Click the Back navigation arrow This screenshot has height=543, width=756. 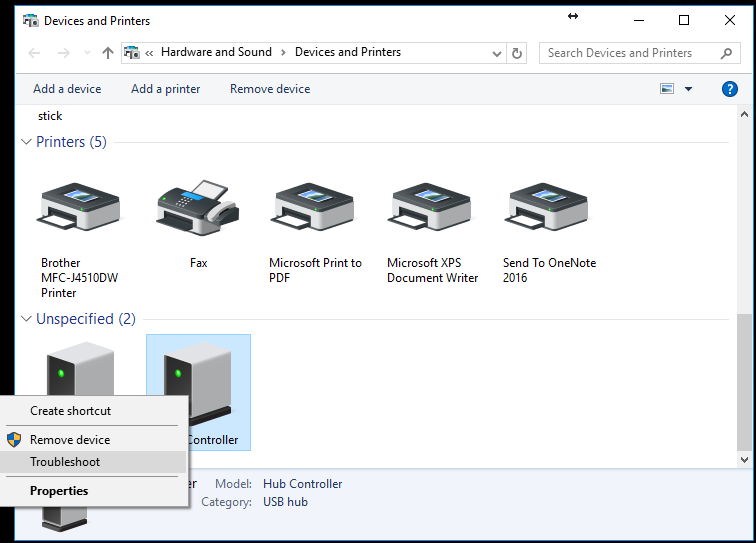[x=34, y=53]
